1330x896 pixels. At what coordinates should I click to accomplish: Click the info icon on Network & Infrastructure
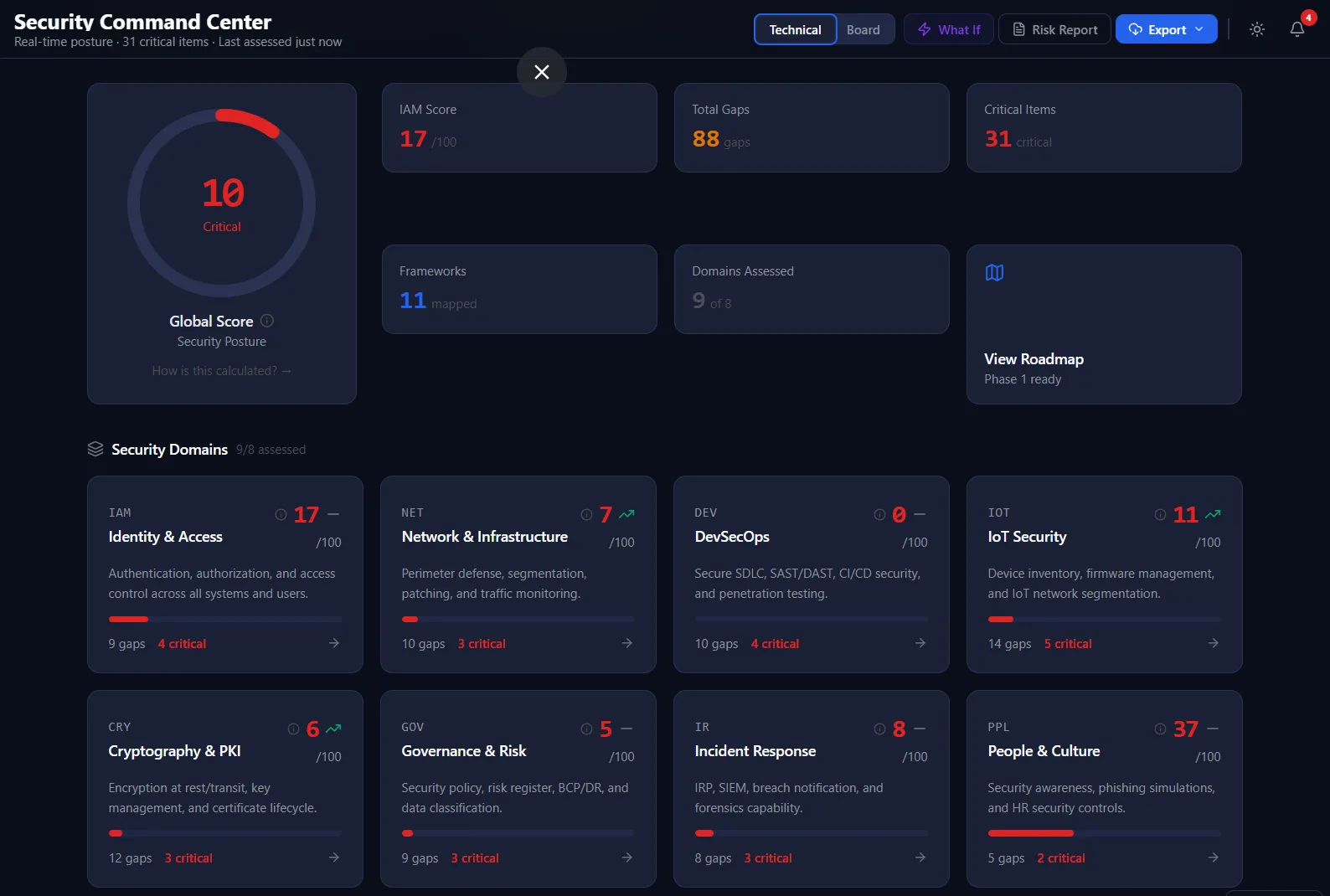(x=586, y=515)
